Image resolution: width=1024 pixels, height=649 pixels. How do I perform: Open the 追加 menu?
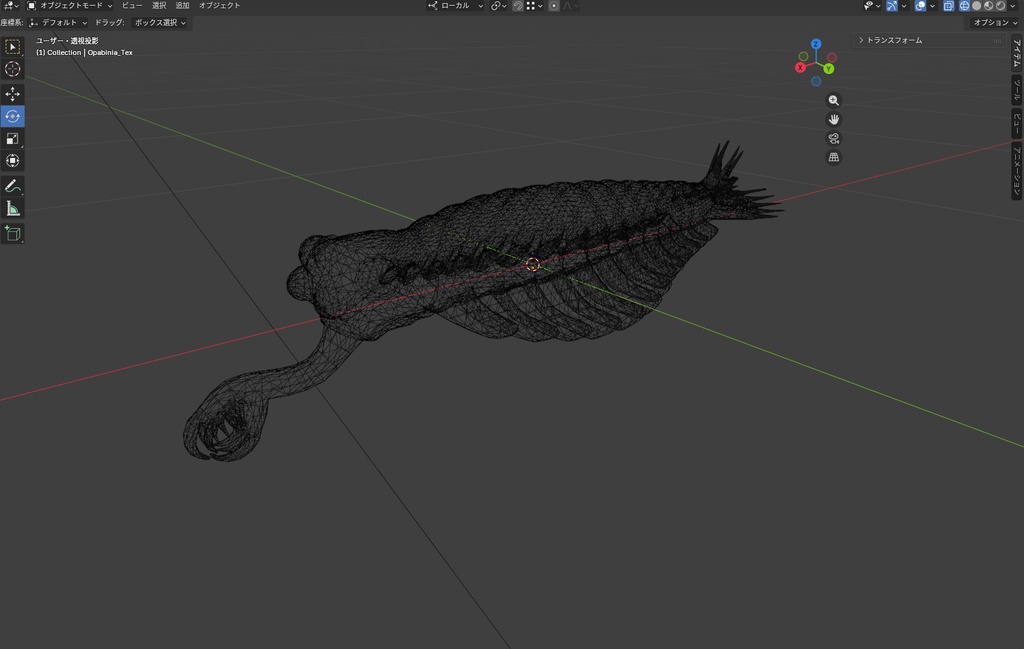[182, 5]
